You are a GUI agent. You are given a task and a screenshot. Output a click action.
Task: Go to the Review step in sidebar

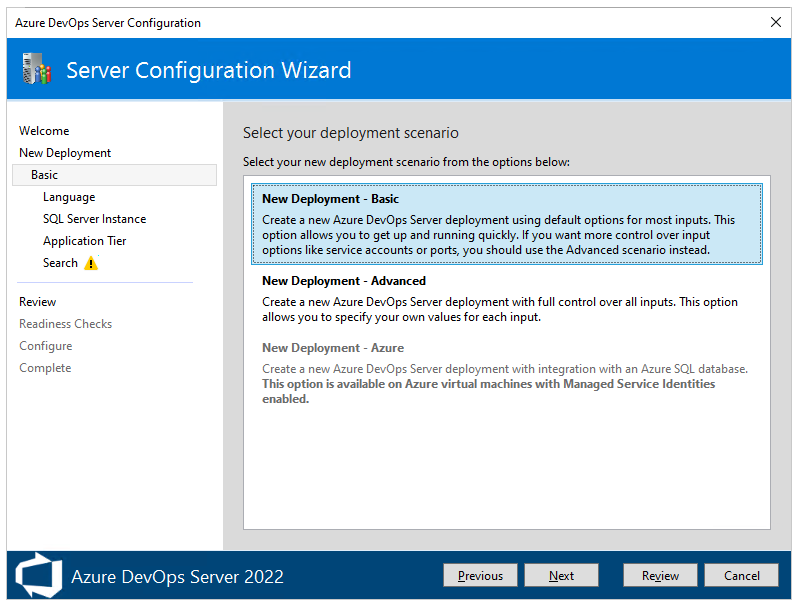pos(38,302)
